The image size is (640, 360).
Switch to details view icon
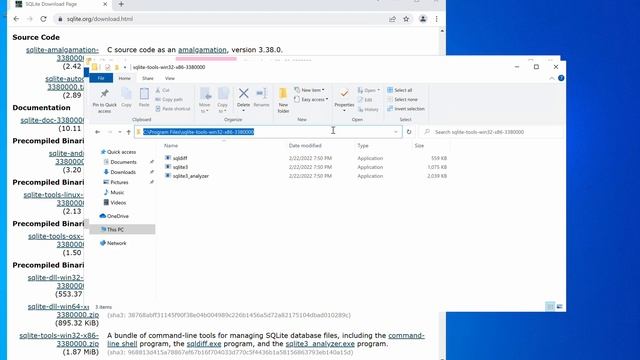pyautogui.click(x=550, y=307)
